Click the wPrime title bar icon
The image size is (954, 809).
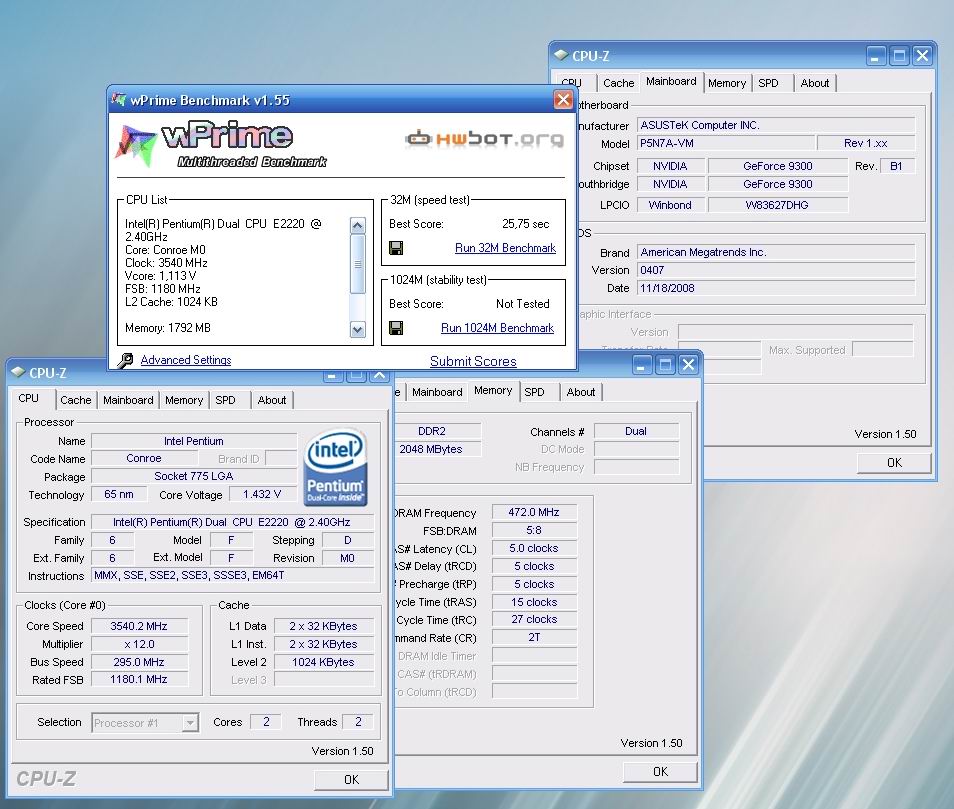(x=119, y=100)
